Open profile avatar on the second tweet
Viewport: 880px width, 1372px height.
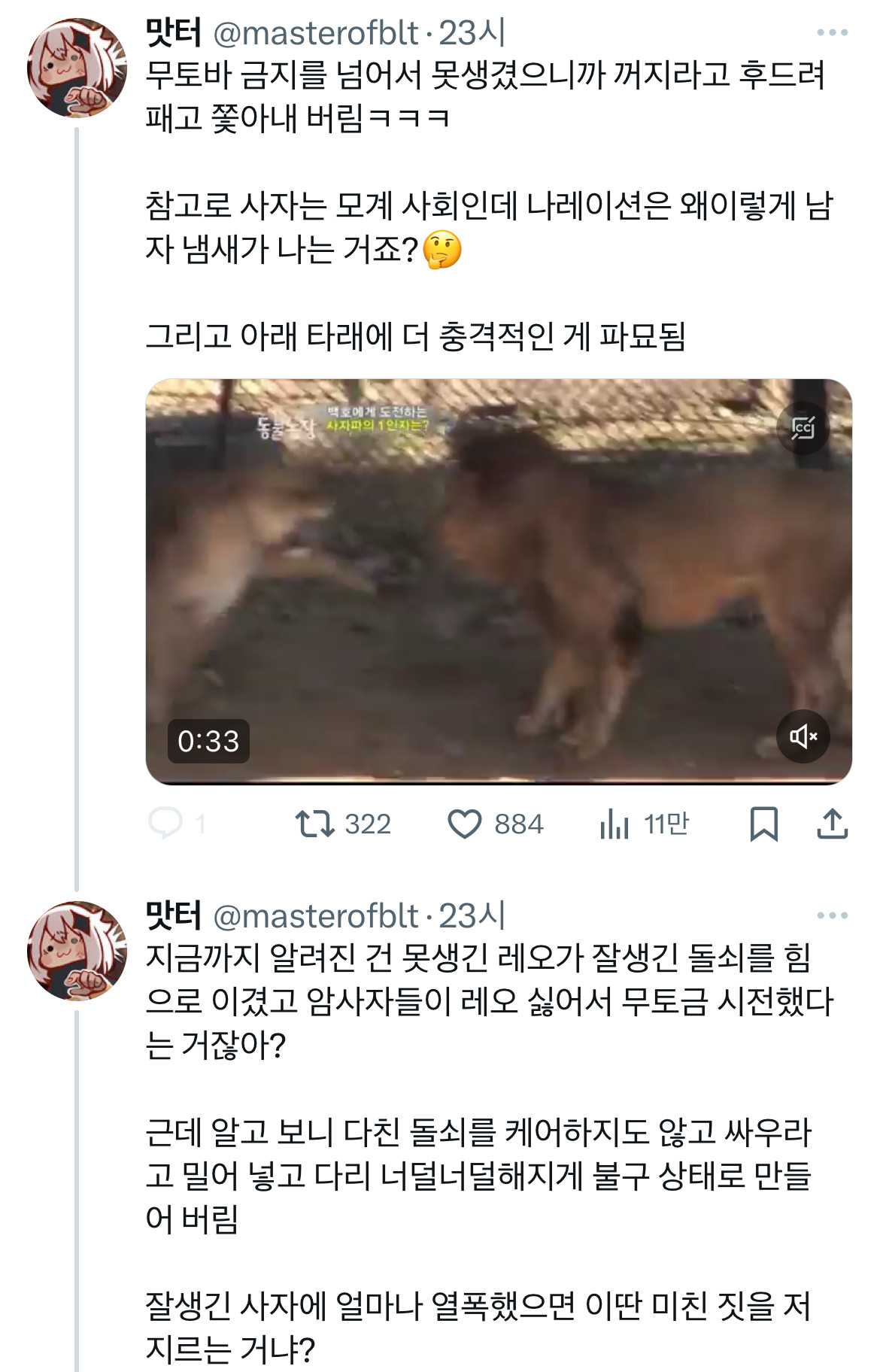point(77,951)
